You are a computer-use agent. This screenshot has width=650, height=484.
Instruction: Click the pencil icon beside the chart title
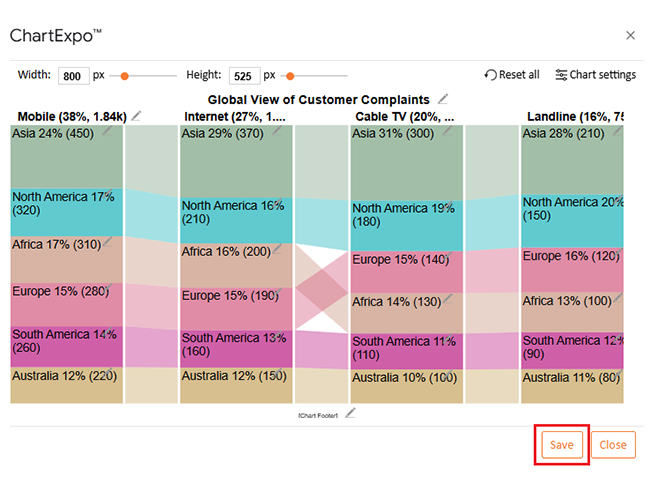click(443, 99)
